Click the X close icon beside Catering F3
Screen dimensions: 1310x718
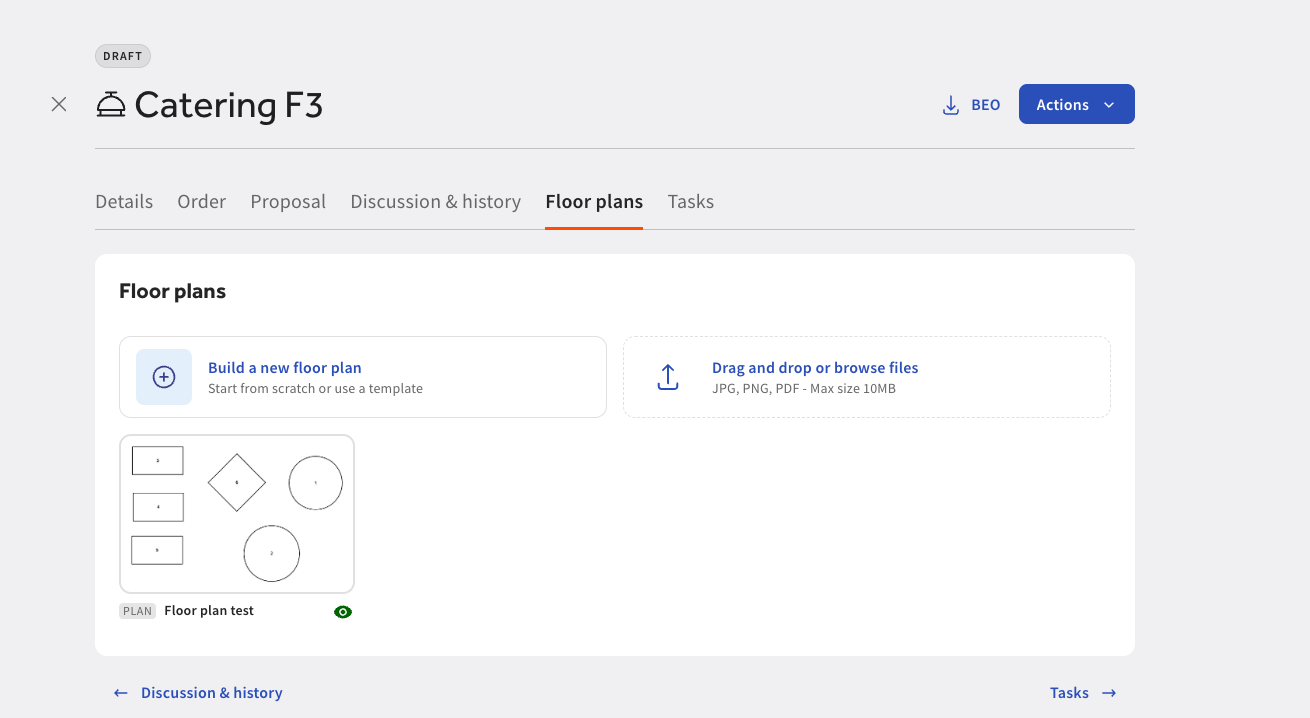click(x=59, y=104)
